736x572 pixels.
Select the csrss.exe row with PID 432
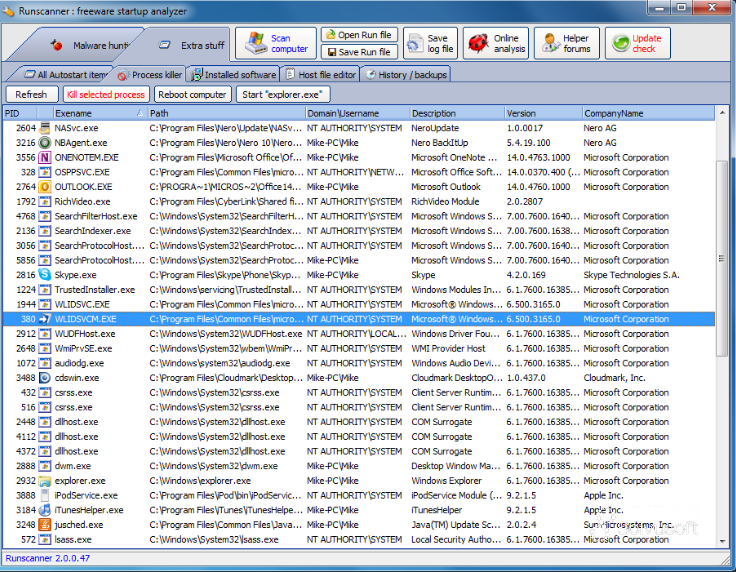click(359, 392)
